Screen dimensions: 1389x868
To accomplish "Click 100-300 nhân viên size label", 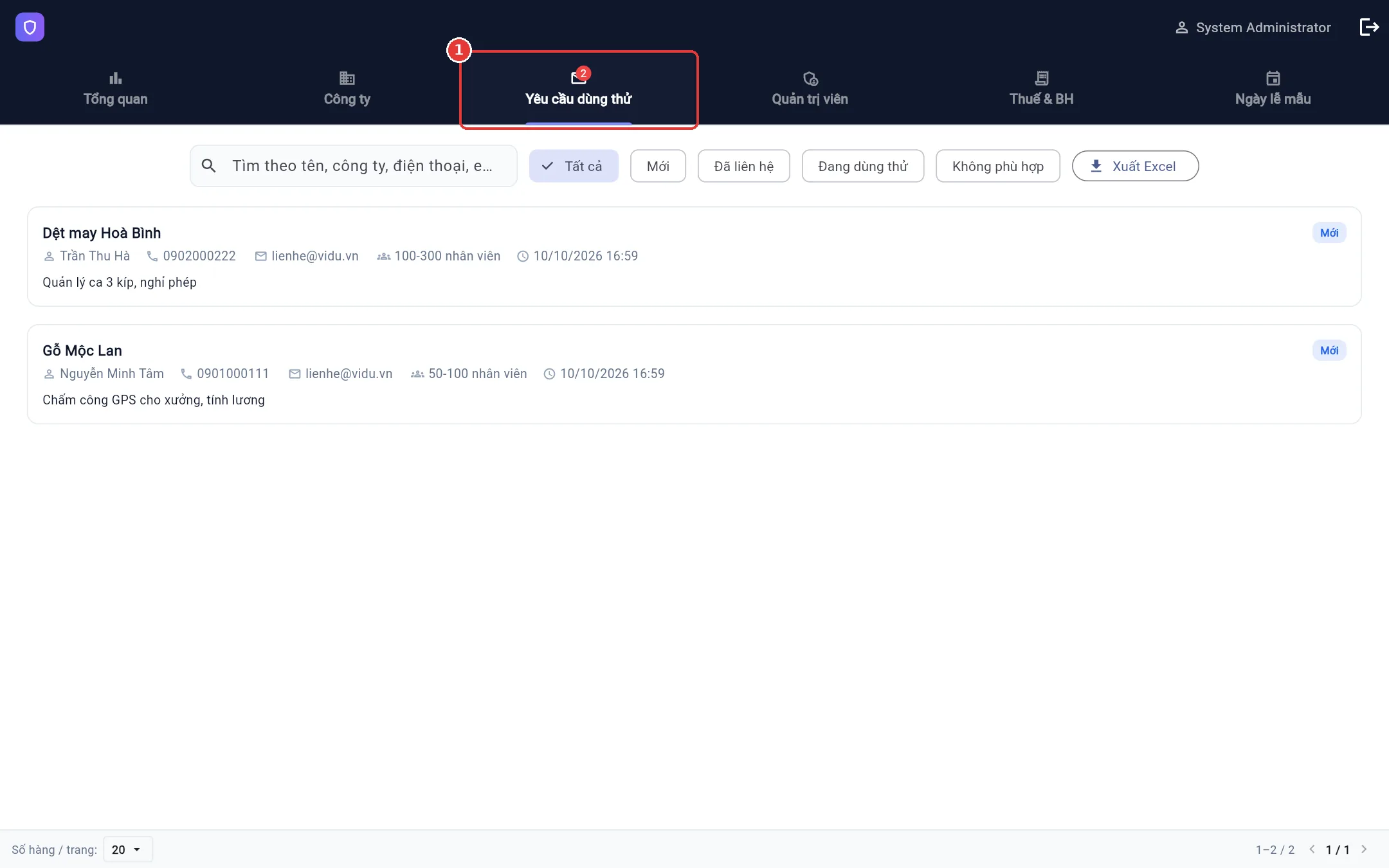I will pyautogui.click(x=448, y=256).
